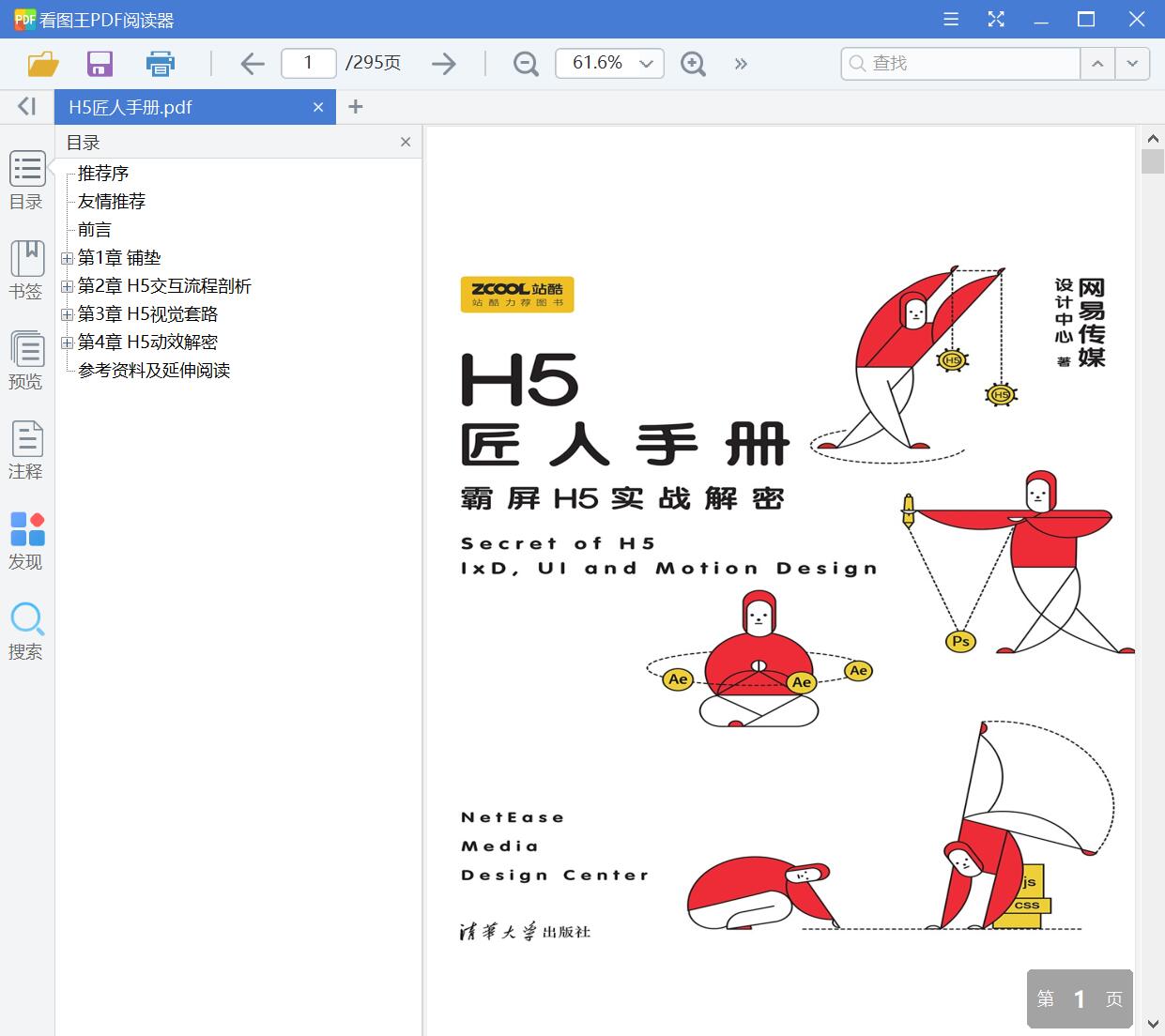This screenshot has height=1036, width=1165.
Task: Click the vertical scrollbar thumb
Action: (1153, 160)
